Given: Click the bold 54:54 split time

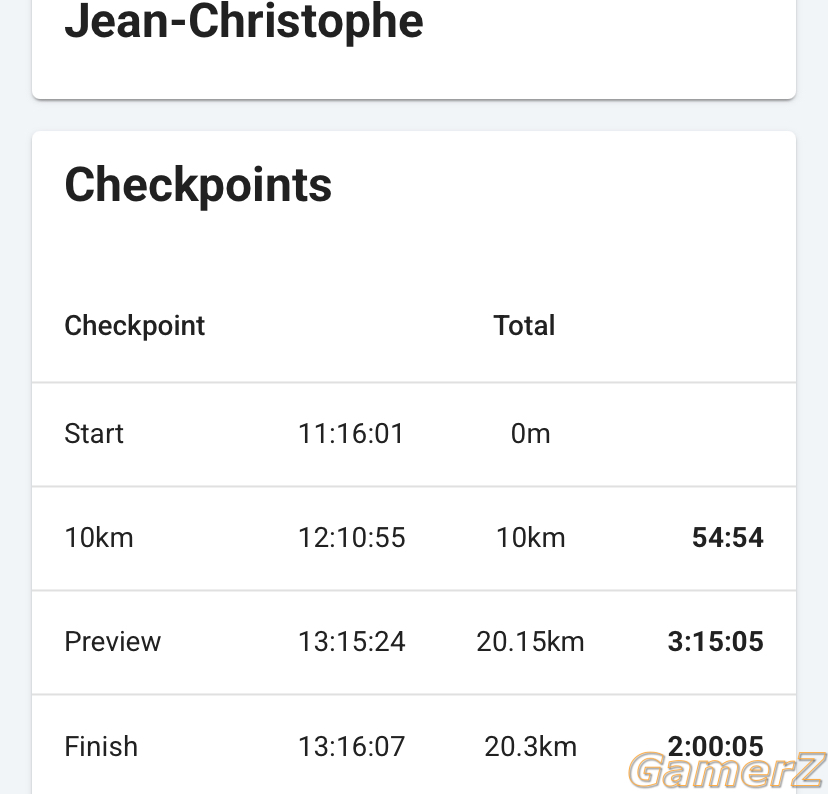Looking at the screenshot, I should tap(728, 538).
